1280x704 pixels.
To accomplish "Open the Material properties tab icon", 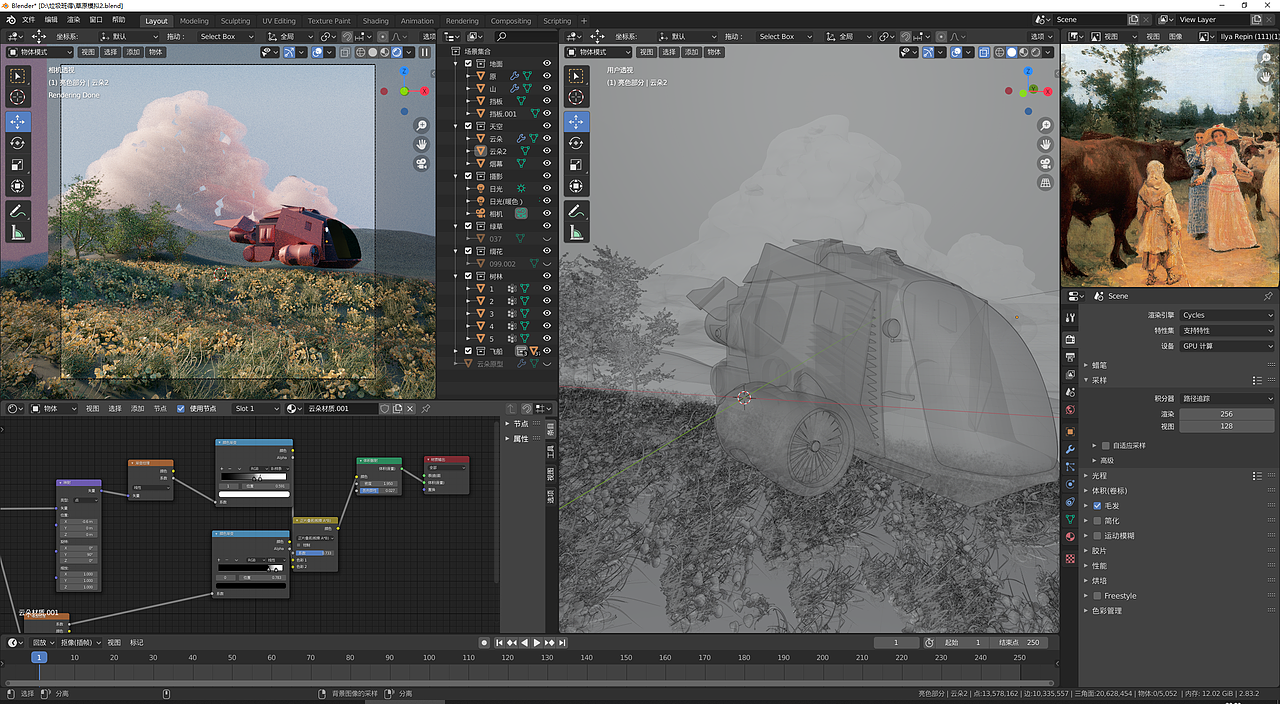I will (x=1070, y=538).
